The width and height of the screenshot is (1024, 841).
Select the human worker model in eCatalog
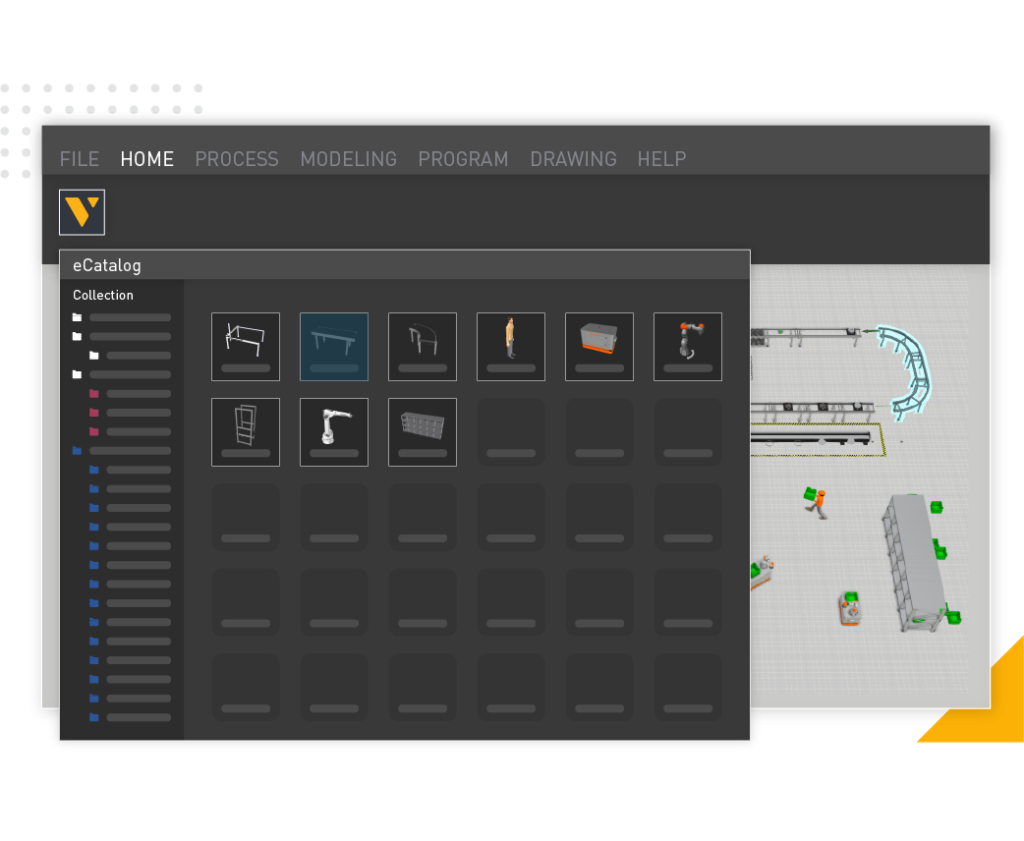pyautogui.click(x=510, y=346)
